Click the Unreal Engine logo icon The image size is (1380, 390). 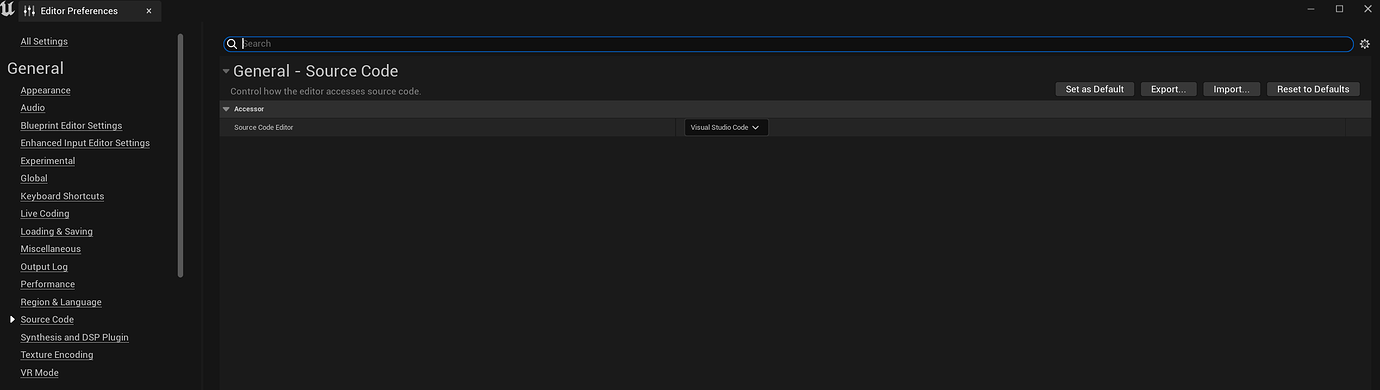[8, 10]
